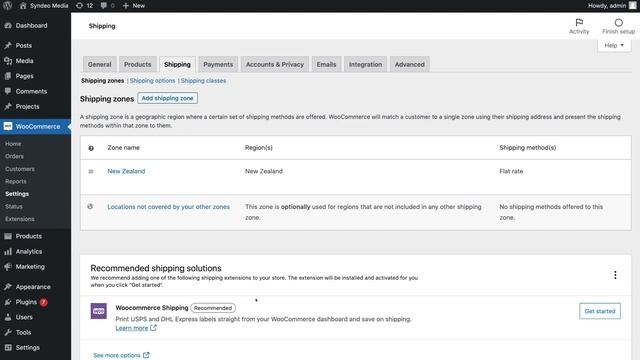Click the Shipping method(s) column header
Image resolution: width=640 pixels, height=360 pixels.
click(527, 148)
